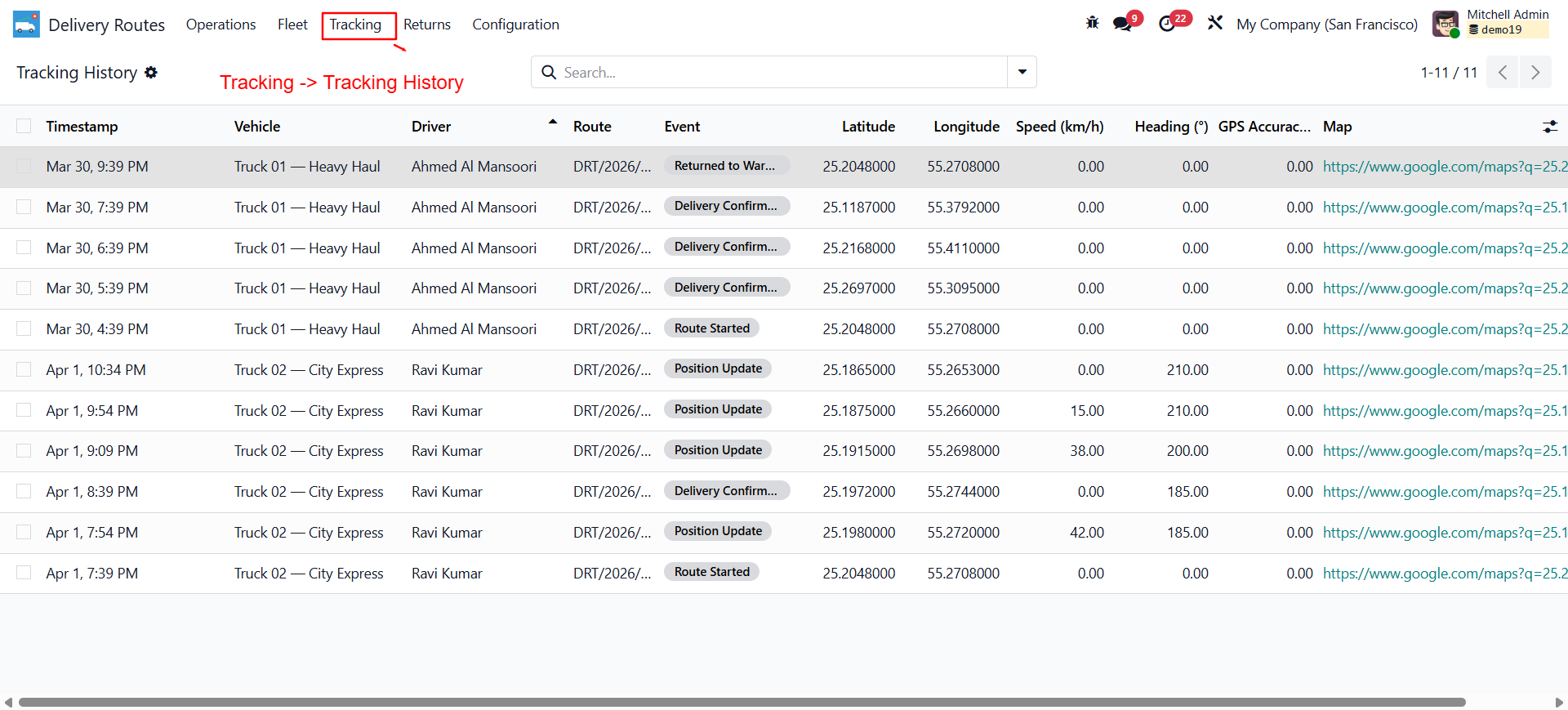Image resolution: width=1568 pixels, height=710 pixels.
Task: Open the Delivery Routes app icon
Action: 26,25
